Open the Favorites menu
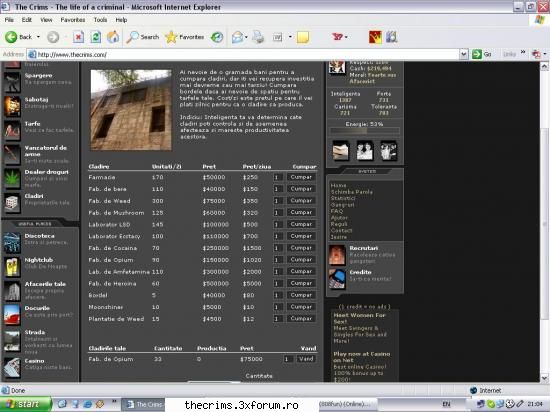 [73, 20]
